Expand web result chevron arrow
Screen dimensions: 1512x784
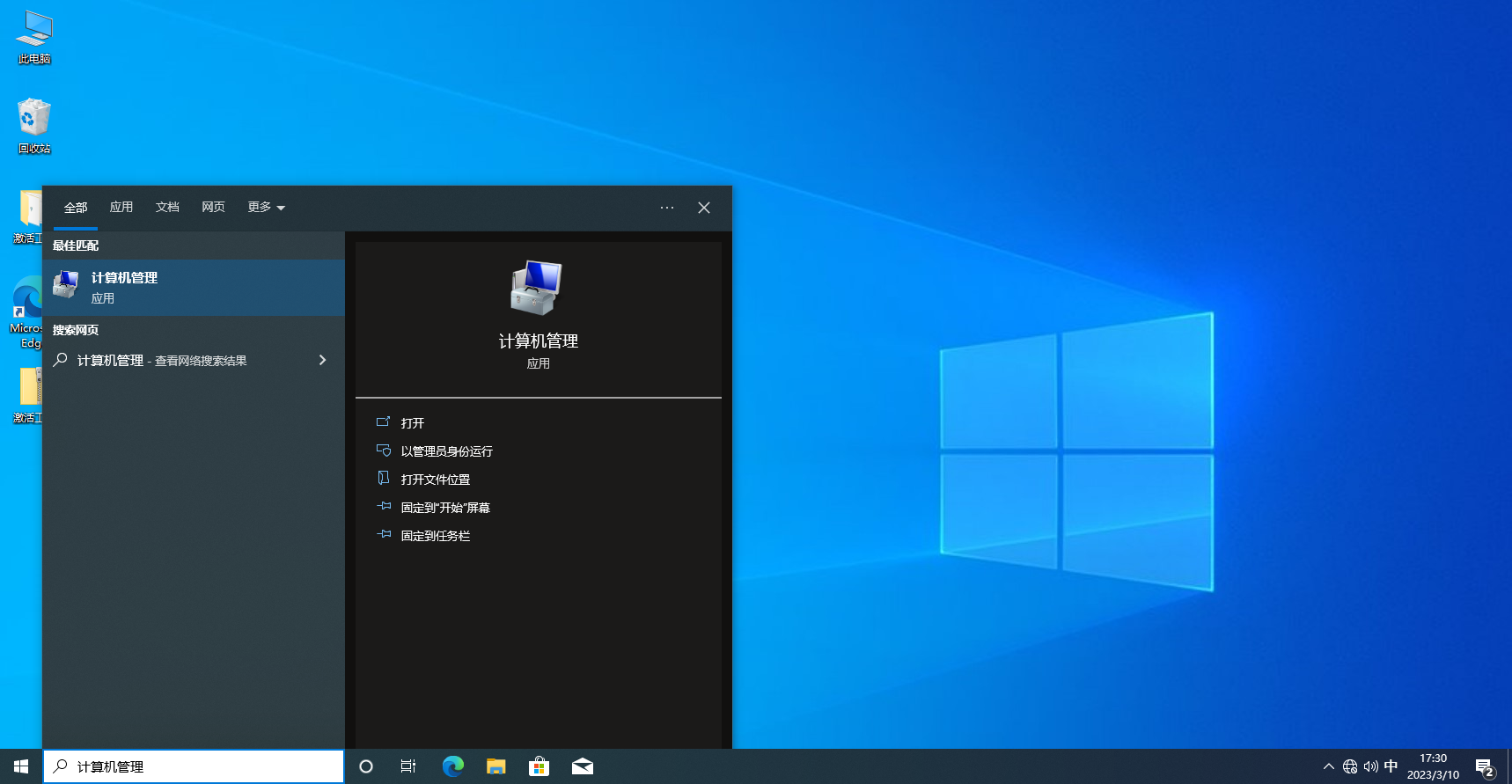pos(322,360)
